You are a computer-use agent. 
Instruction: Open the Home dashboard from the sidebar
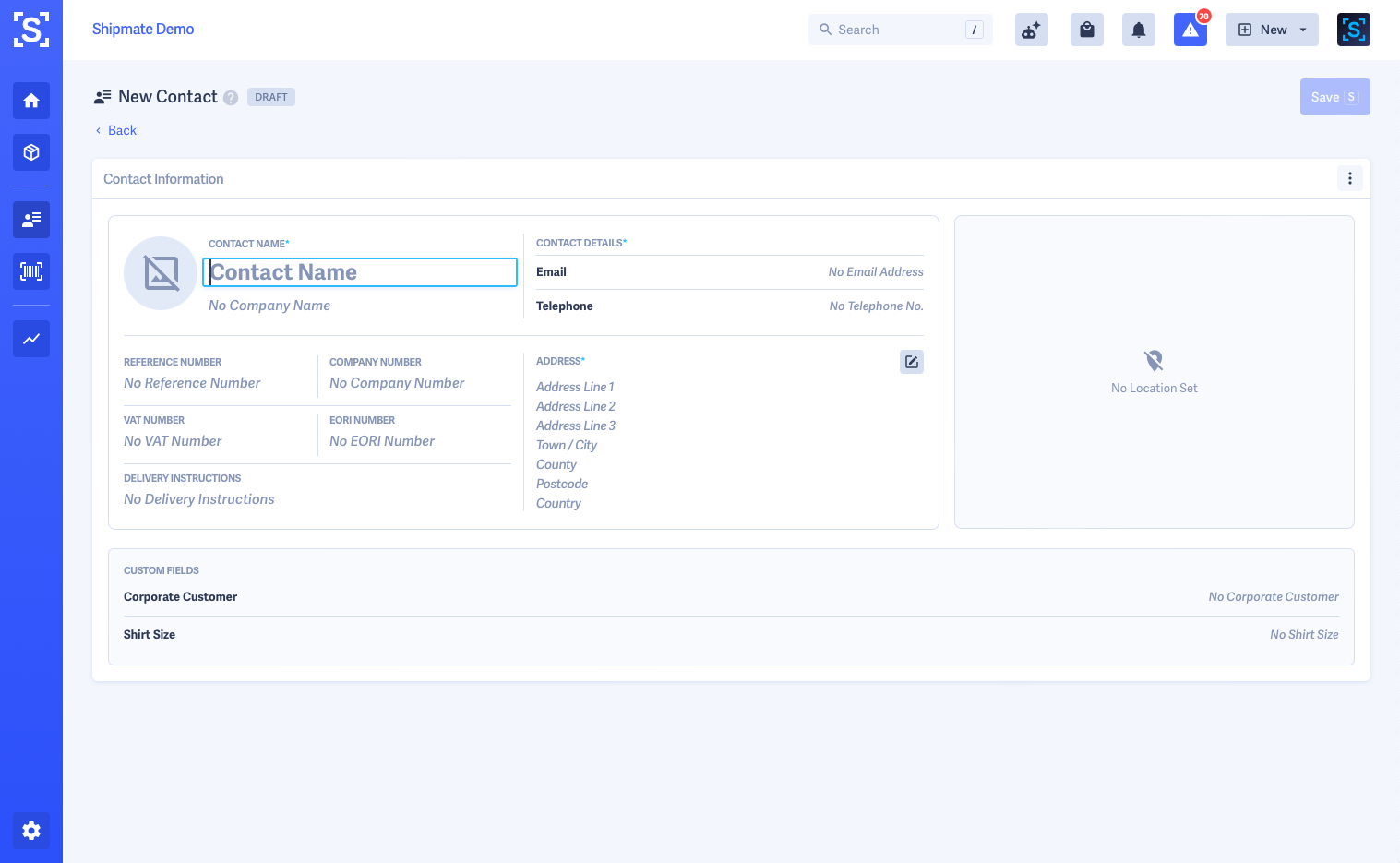coord(30,101)
